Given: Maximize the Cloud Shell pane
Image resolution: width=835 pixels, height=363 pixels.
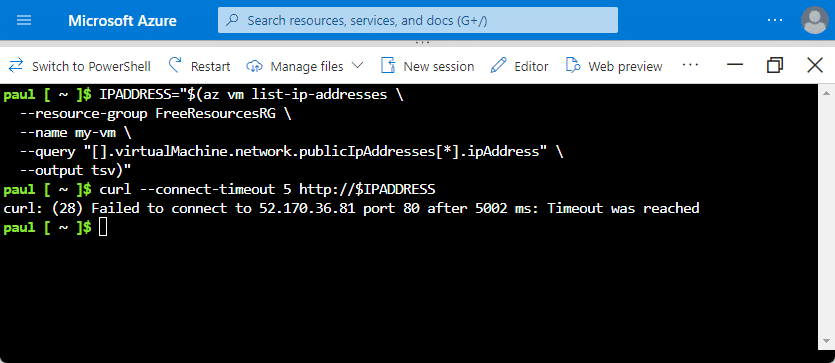Looking at the screenshot, I should (x=775, y=65).
